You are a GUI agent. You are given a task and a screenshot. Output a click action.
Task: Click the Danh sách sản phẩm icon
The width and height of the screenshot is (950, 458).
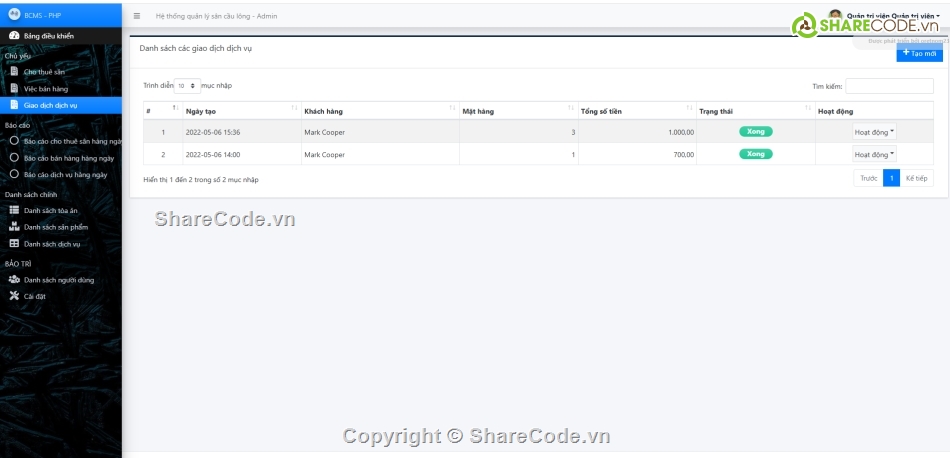coord(14,227)
